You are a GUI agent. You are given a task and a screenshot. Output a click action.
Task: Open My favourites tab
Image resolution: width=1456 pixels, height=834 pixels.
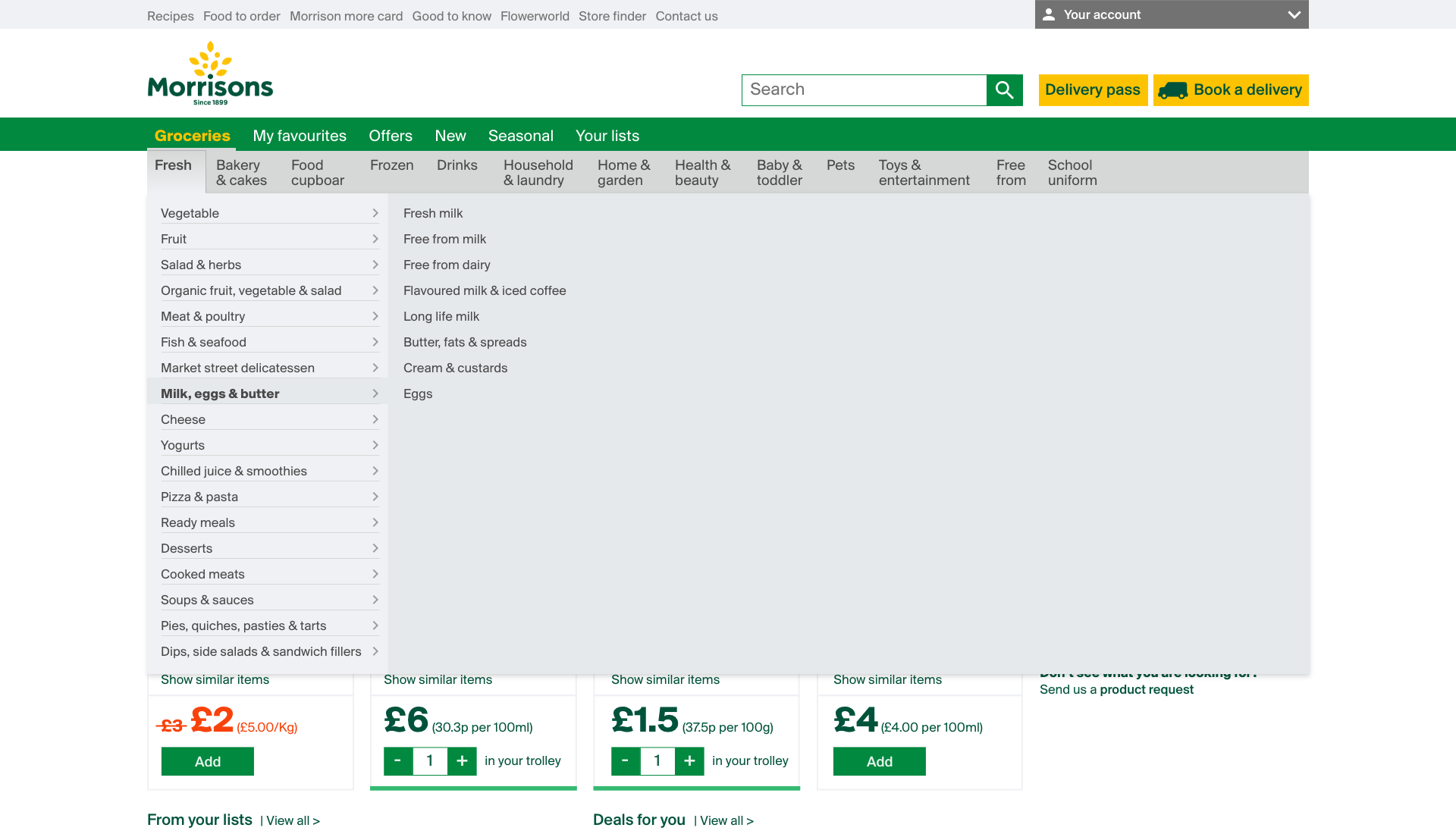(300, 136)
